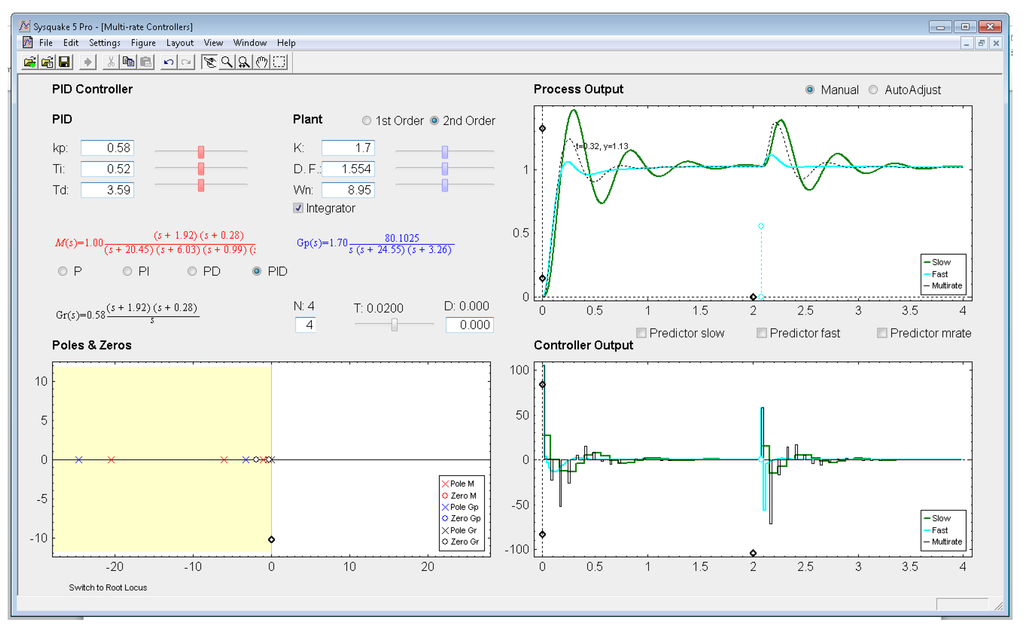Click the Open file toolbar icon

pos(31,62)
